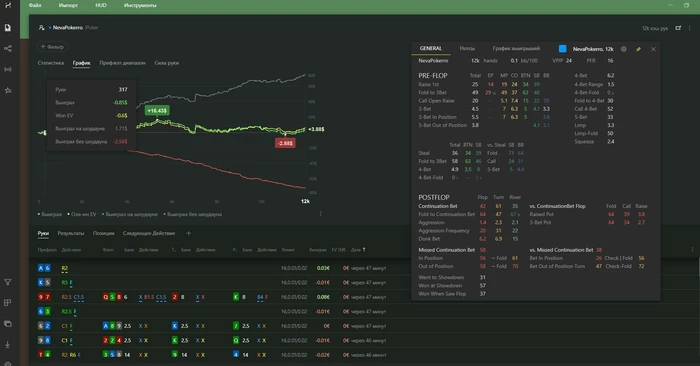This screenshot has height=366, width=700.
Task: Toggle Выиграл без шоудауна legend series
Action: tap(193, 214)
